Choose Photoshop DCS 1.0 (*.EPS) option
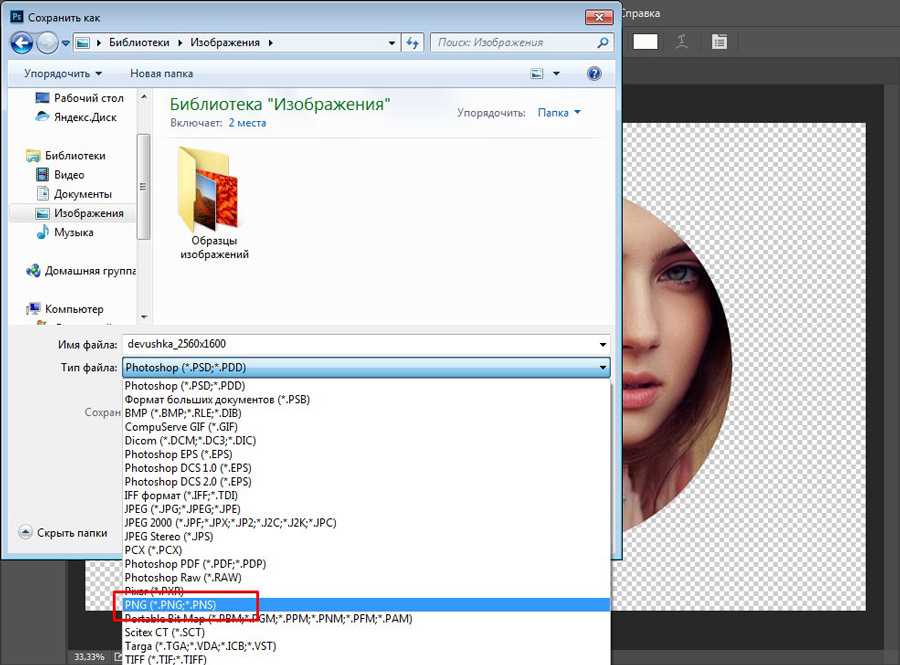The width and height of the screenshot is (900, 665). point(366,468)
